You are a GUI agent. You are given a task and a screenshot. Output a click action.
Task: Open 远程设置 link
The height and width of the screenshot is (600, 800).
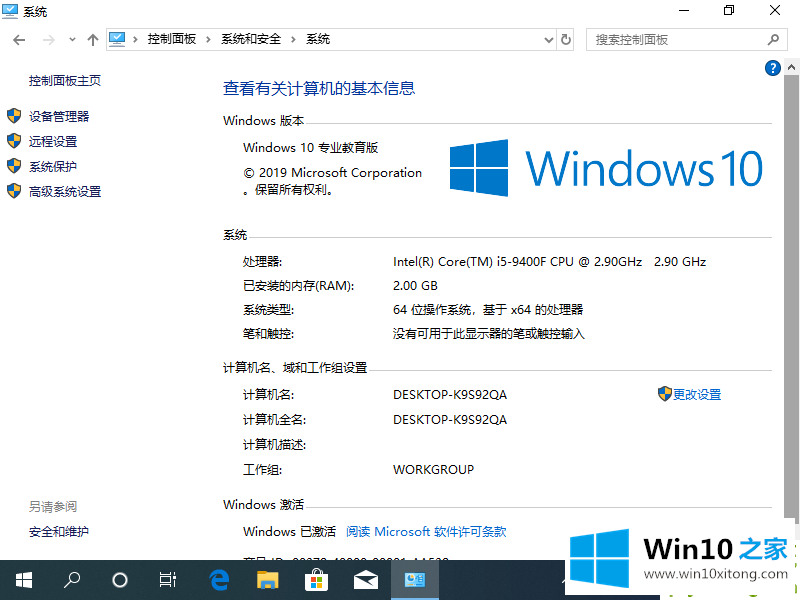click(53, 141)
